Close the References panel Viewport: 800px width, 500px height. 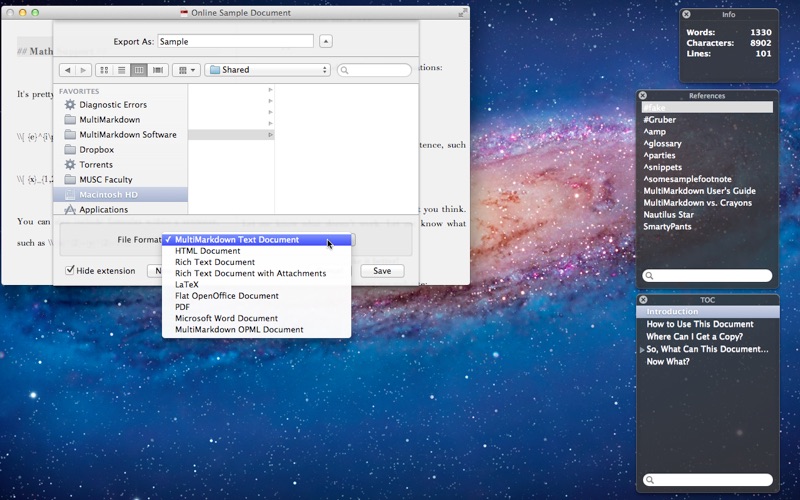(643, 95)
